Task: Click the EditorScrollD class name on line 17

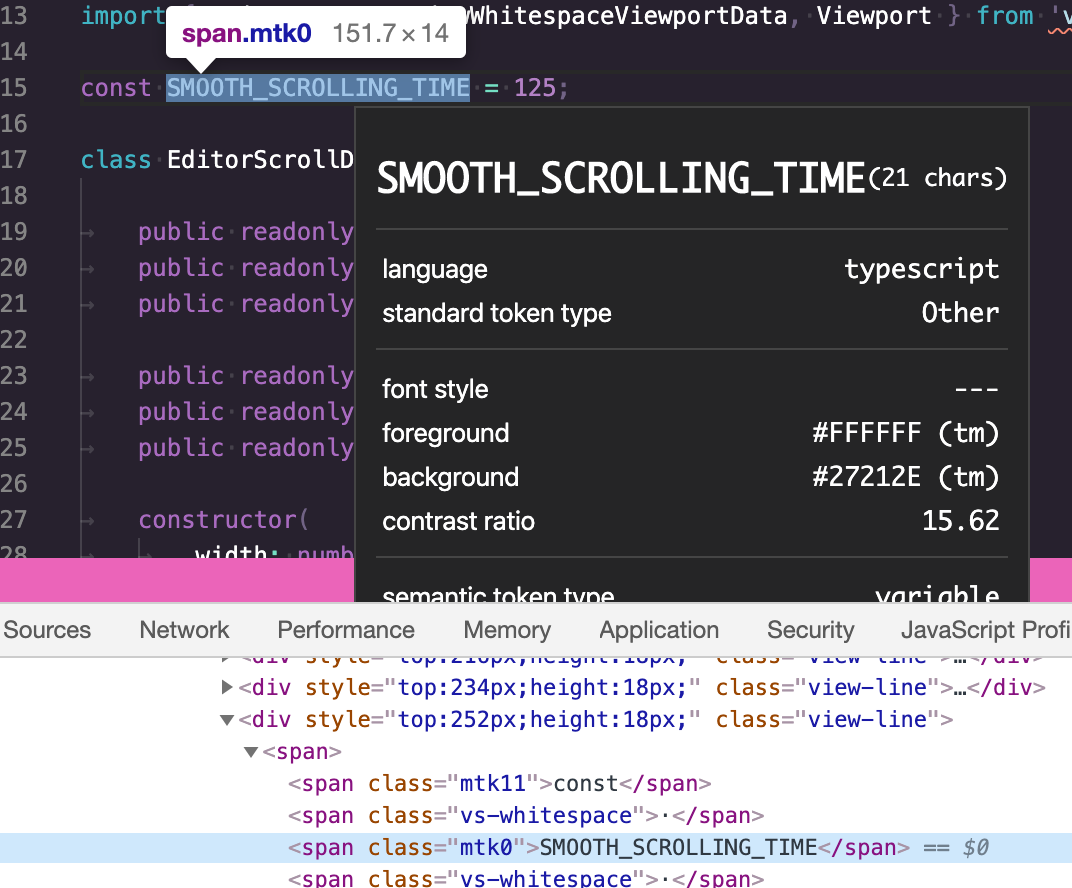Action: (x=260, y=159)
